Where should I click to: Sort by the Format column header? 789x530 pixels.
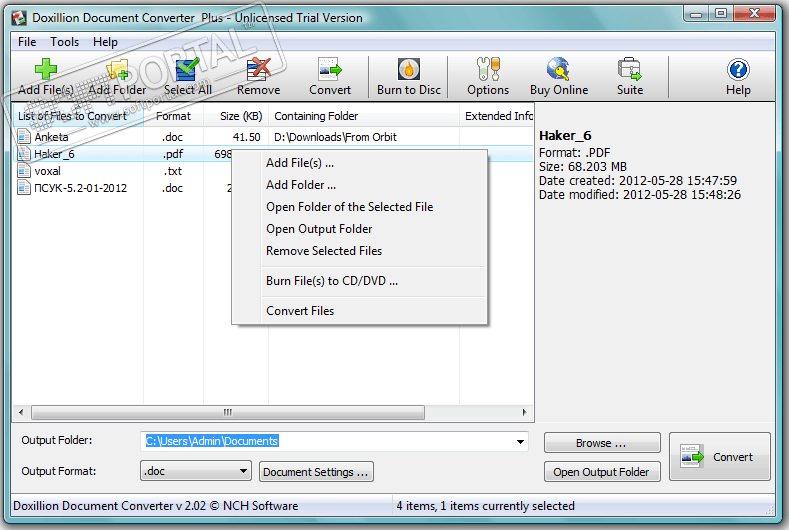[x=174, y=116]
